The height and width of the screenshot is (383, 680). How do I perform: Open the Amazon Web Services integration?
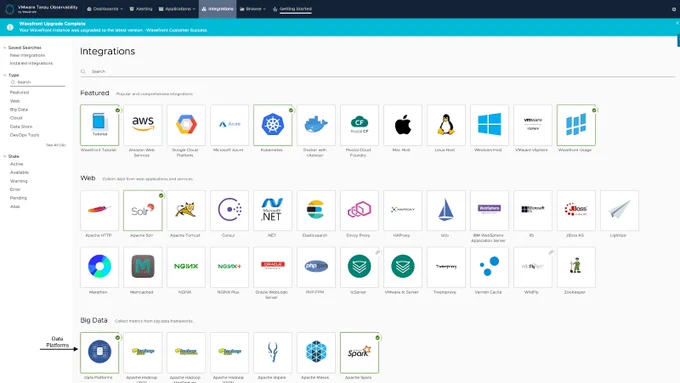coord(143,125)
